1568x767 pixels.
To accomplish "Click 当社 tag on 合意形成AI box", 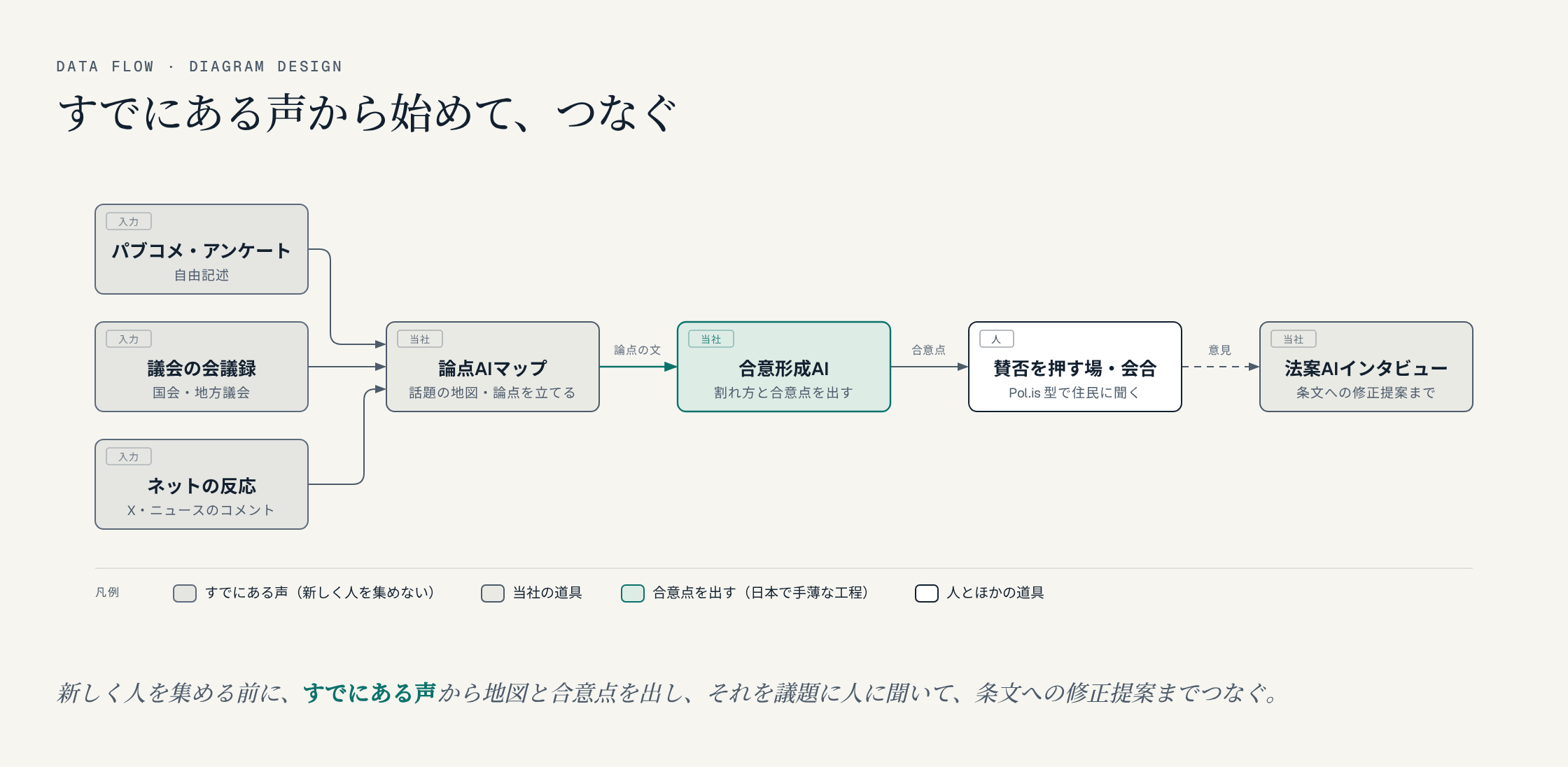I will (711, 339).
